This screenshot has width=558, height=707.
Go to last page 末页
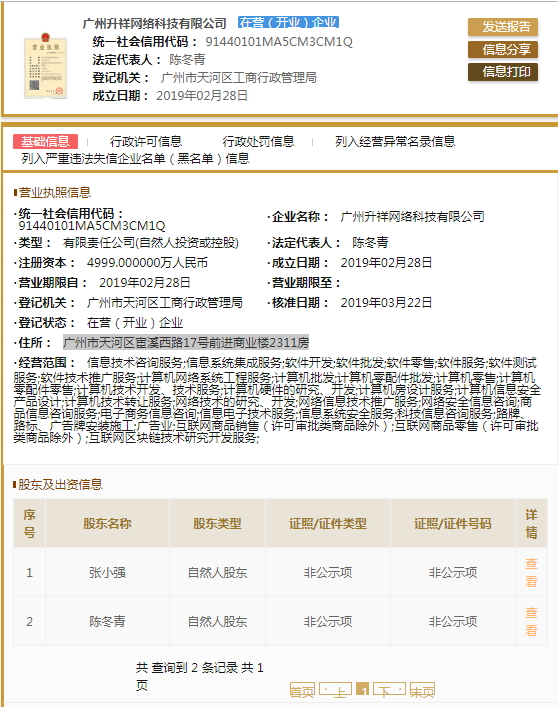coord(422,690)
